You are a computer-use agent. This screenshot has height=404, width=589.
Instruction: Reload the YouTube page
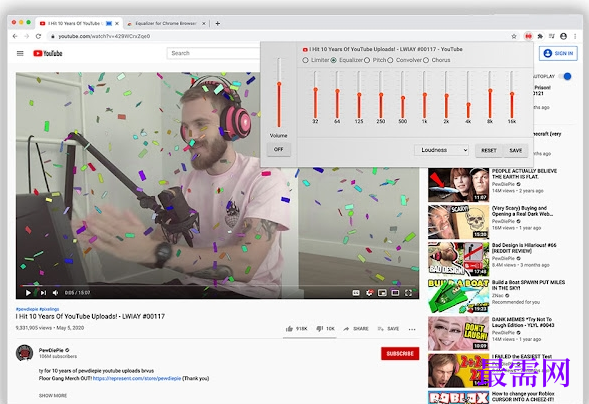[38, 36]
